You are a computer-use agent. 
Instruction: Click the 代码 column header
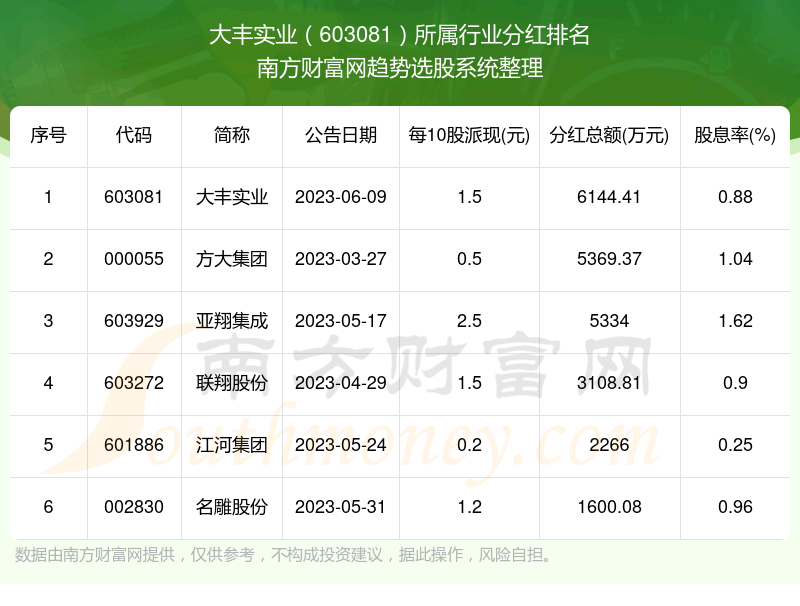click(134, 135)
